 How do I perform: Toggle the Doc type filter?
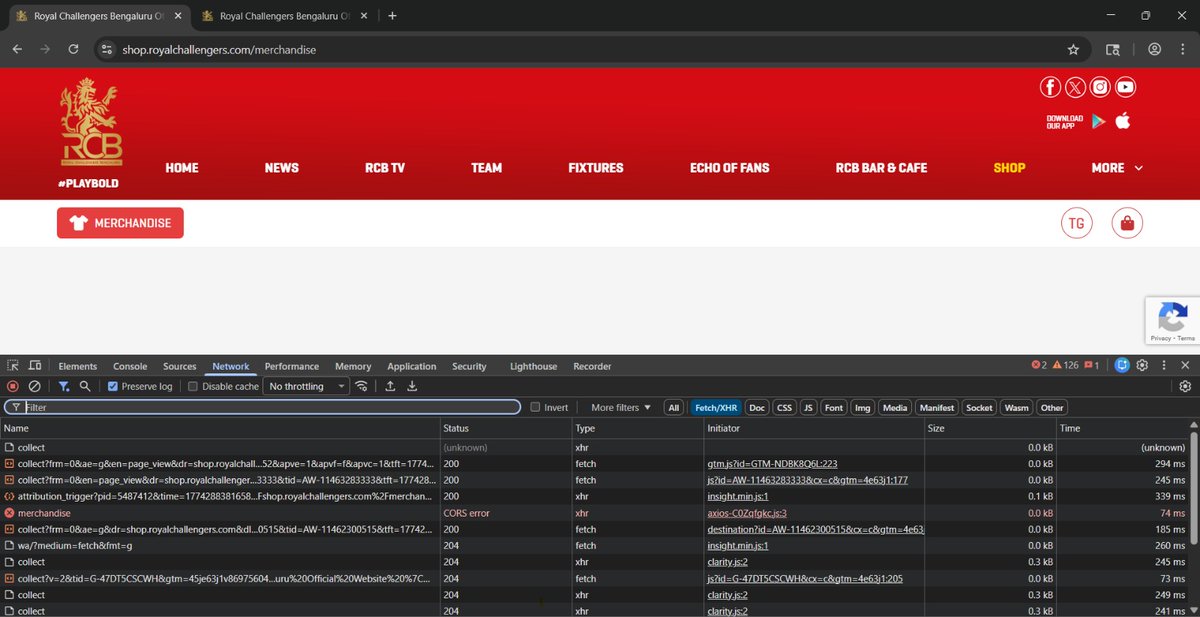(757, 407)
